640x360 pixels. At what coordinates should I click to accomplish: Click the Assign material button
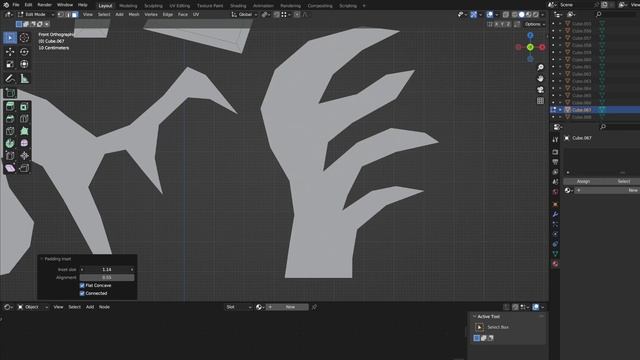[x=583, y=181]
